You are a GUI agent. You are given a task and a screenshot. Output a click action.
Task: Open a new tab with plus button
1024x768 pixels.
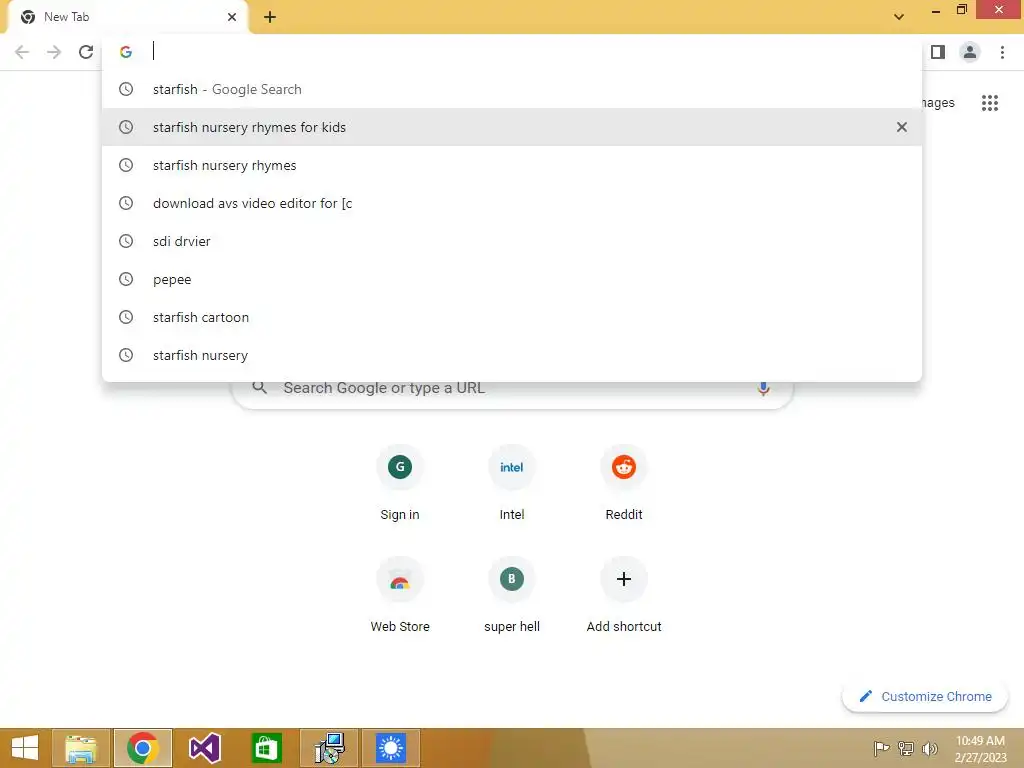tap(270, 17)
